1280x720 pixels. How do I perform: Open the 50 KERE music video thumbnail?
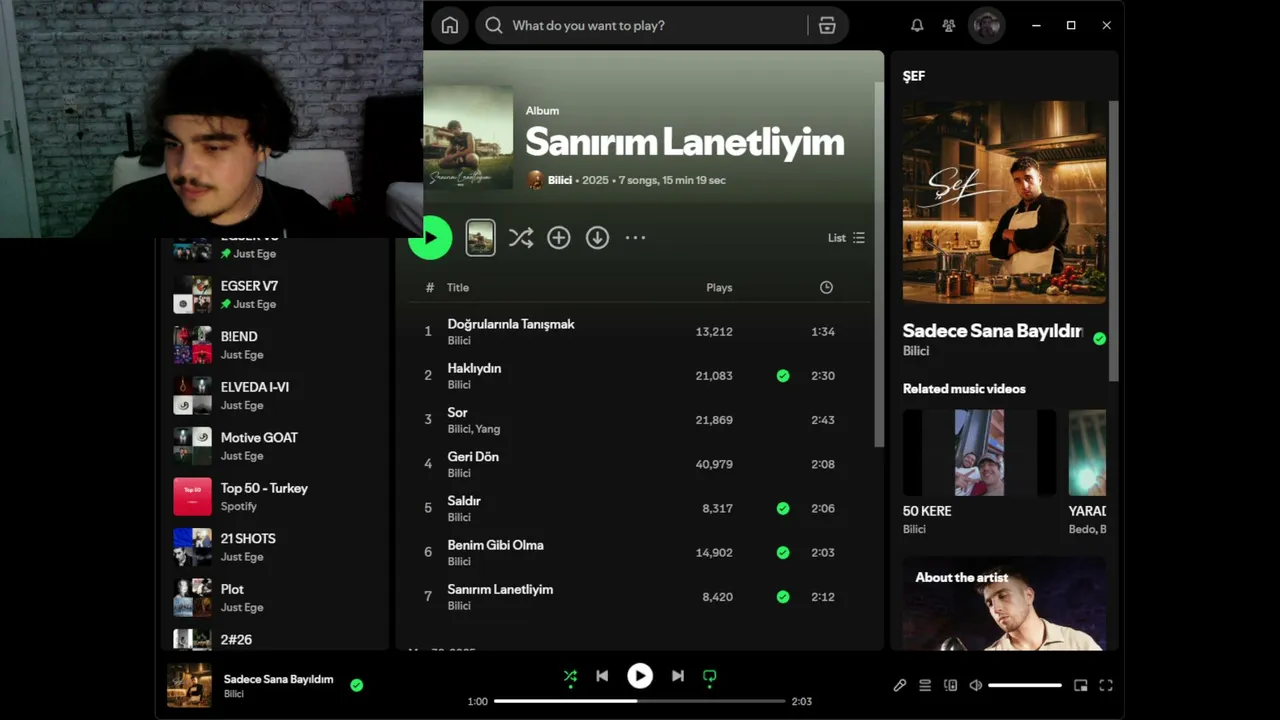coord(979,453)
